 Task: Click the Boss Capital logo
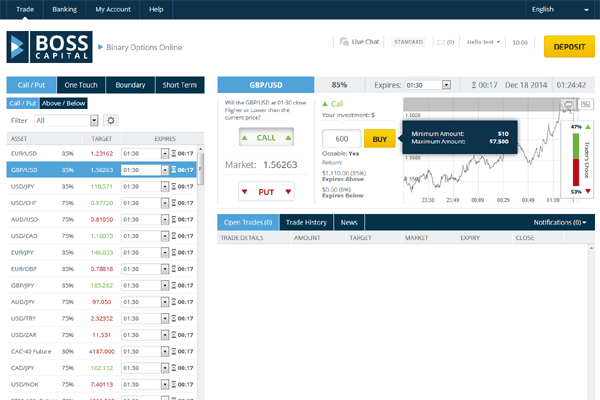tap(48, 46)
